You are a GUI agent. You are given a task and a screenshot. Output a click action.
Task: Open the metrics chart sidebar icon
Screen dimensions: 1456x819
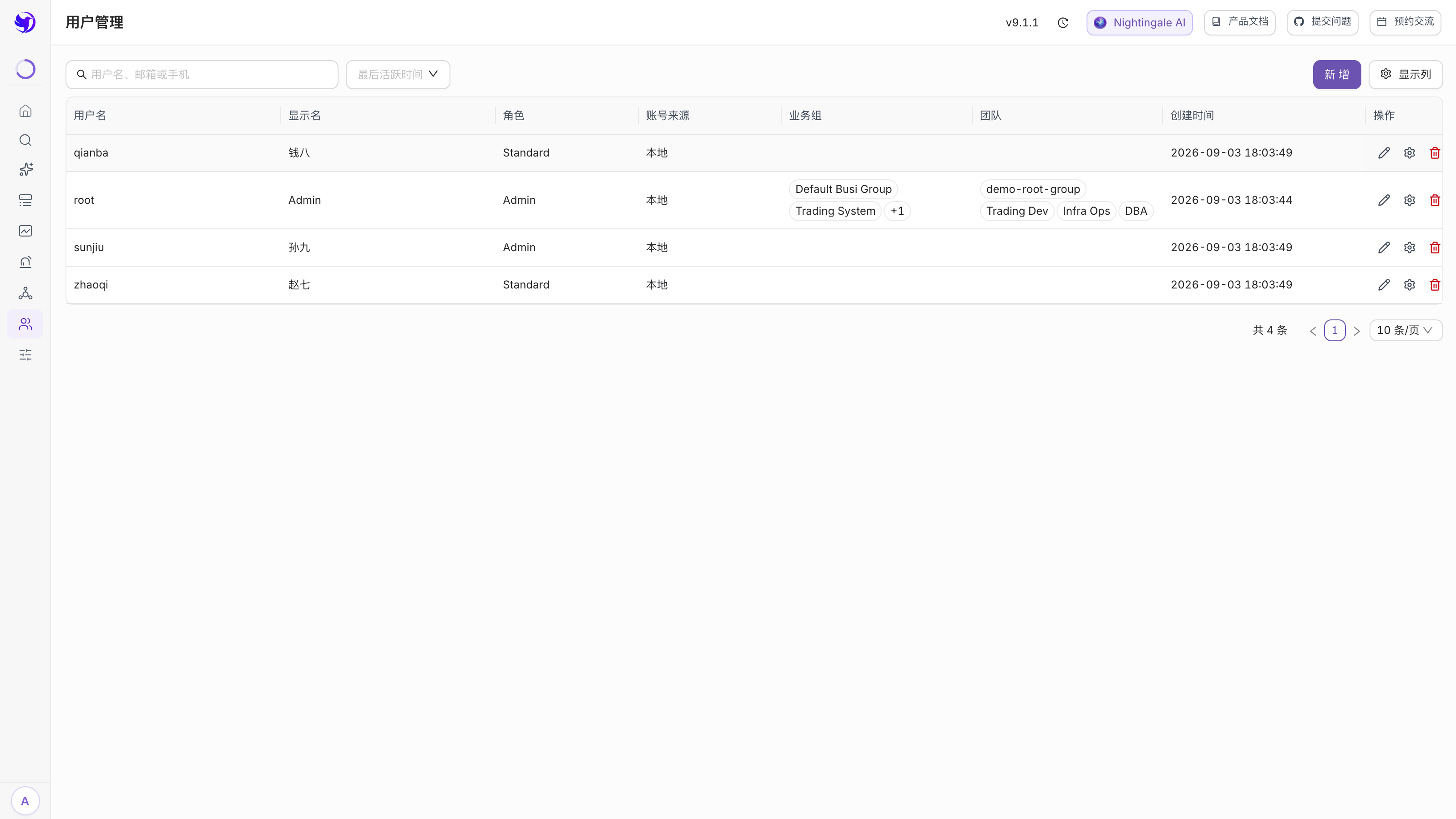point(25,231)
